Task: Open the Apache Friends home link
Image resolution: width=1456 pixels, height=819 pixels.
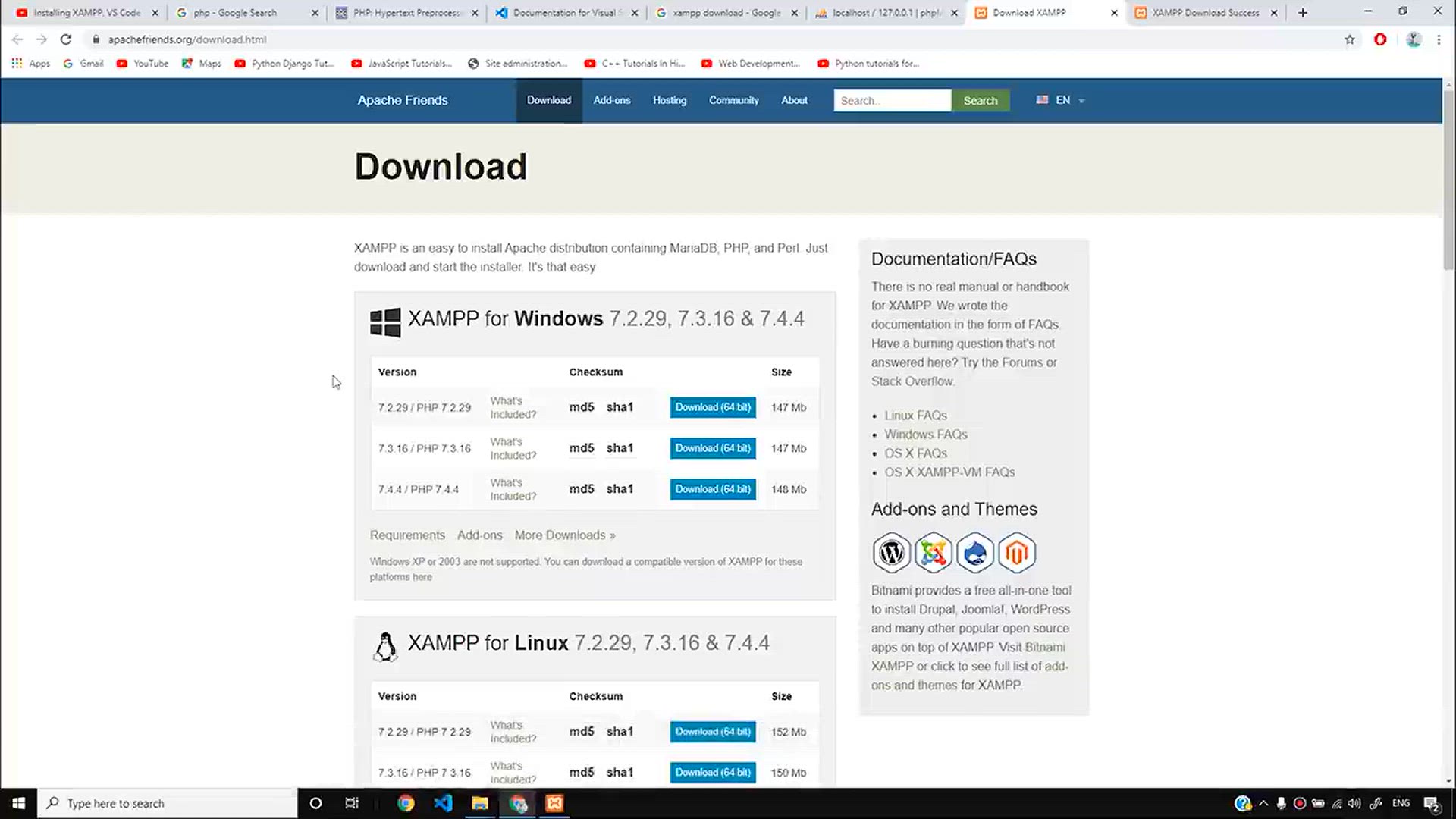Action: pyautogui.click(x=403, y=100)
